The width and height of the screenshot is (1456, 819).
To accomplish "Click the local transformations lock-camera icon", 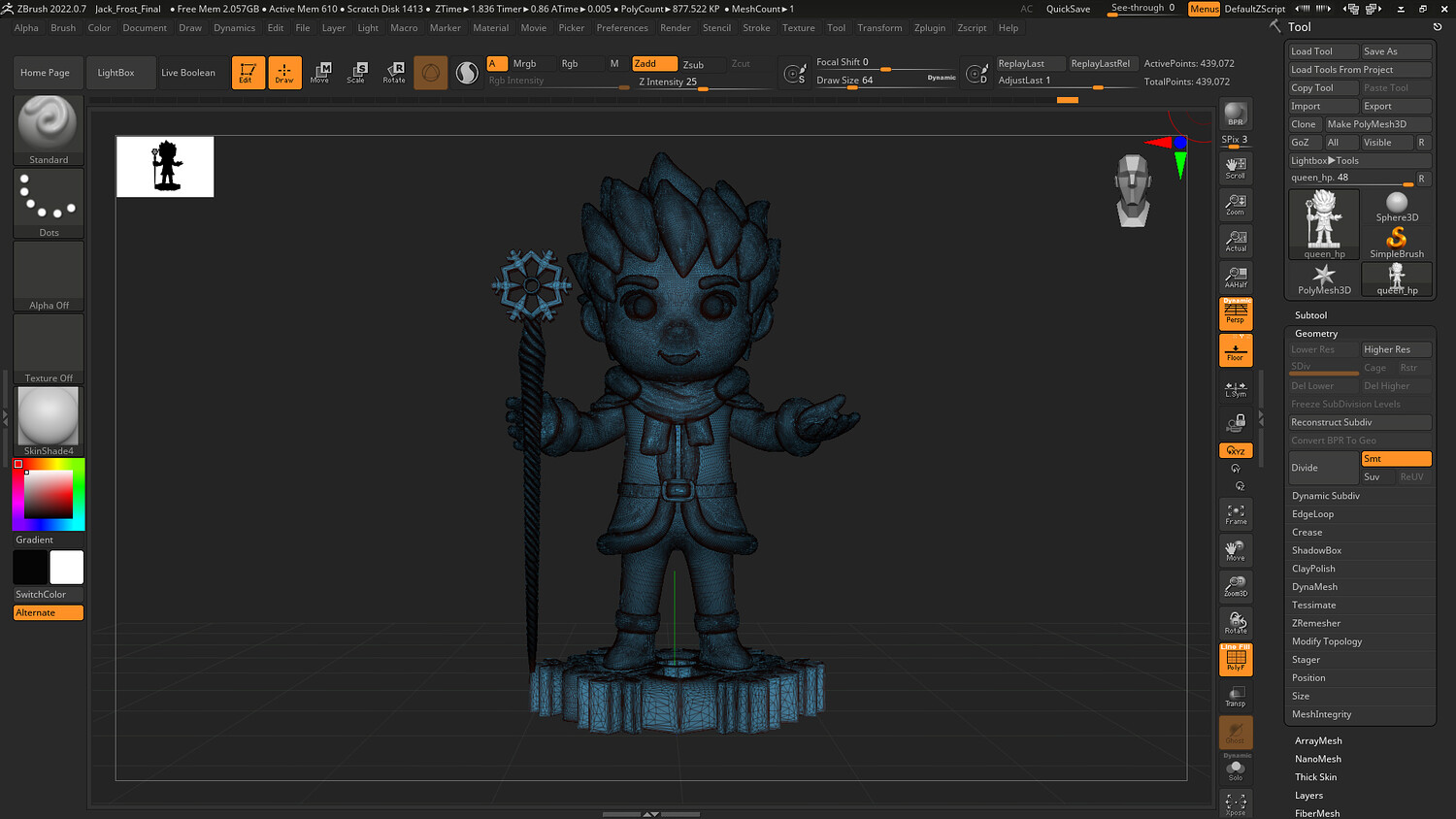I will 1236,424.
